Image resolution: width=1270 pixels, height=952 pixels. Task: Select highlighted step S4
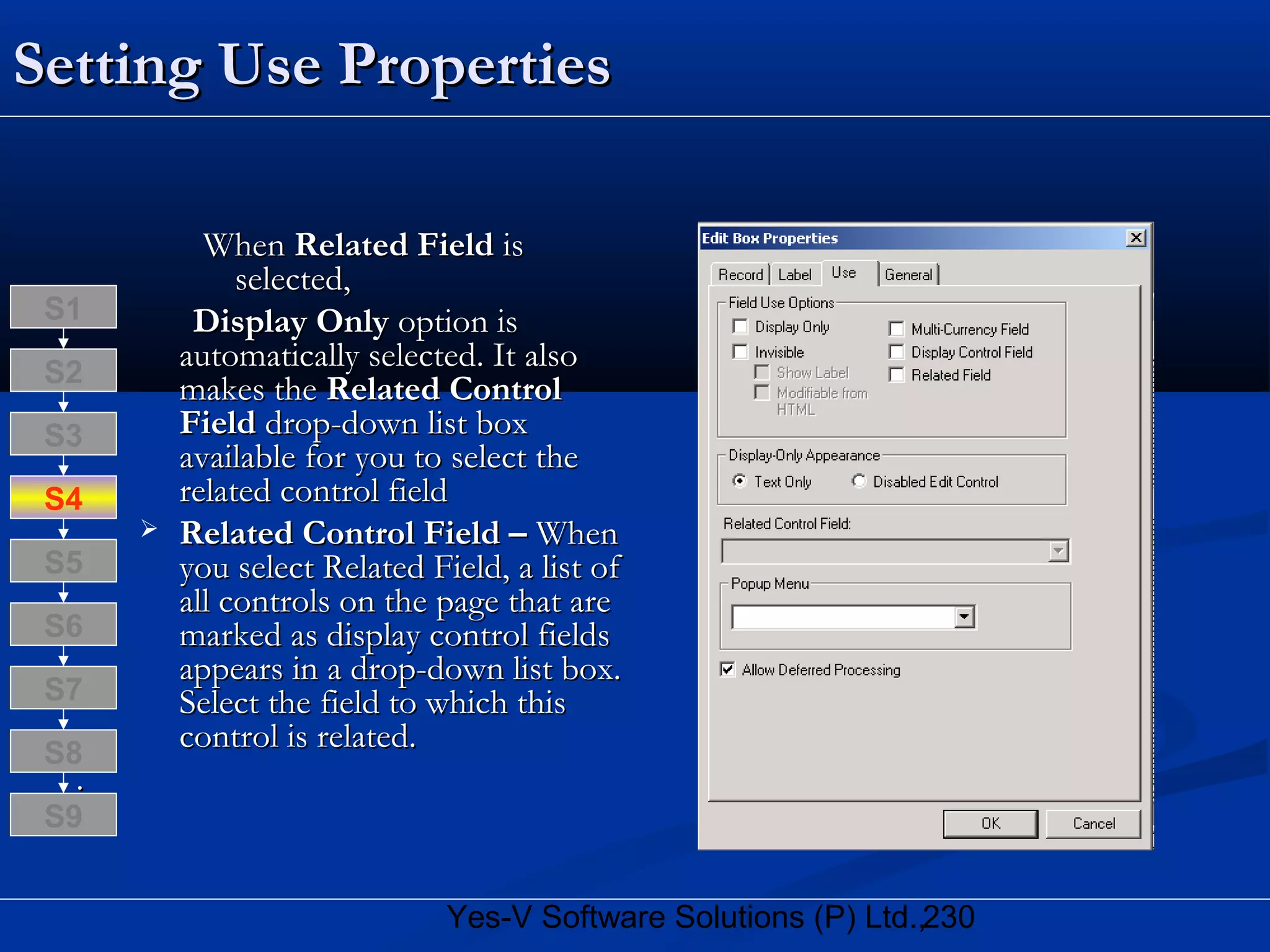63,497
